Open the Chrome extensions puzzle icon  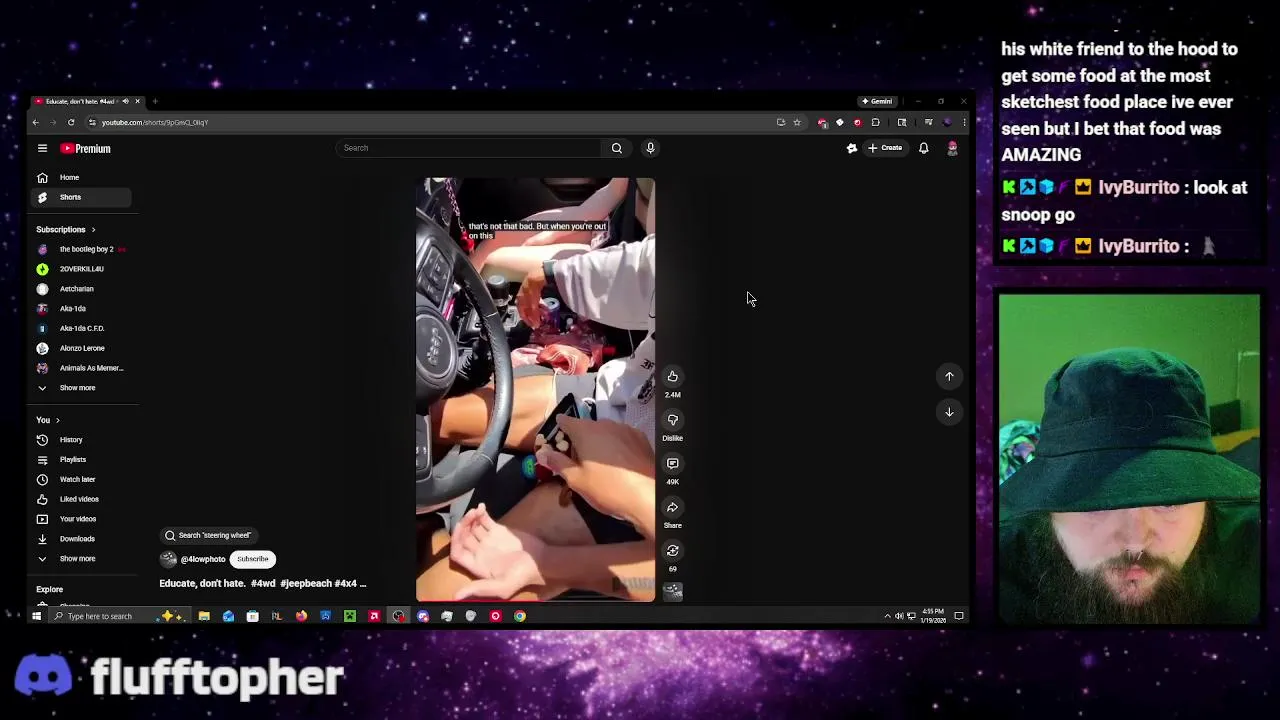point(875,122)
